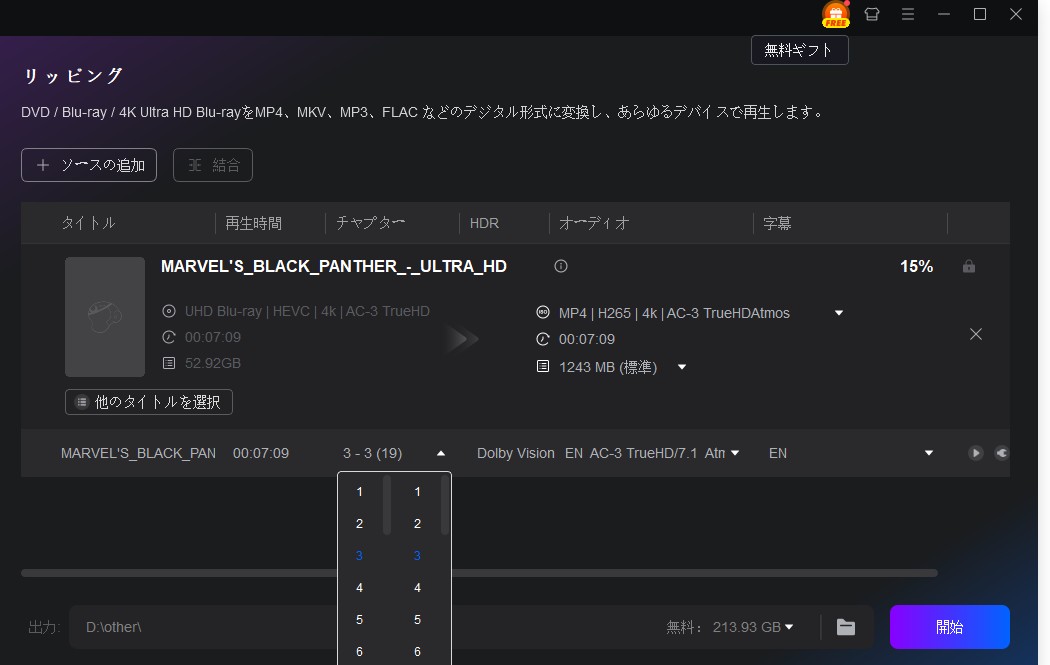The height and width of the screenshot is (665, 1050).
Task: Select start chapter 2 in left list
Action: (x=360, y=524)
